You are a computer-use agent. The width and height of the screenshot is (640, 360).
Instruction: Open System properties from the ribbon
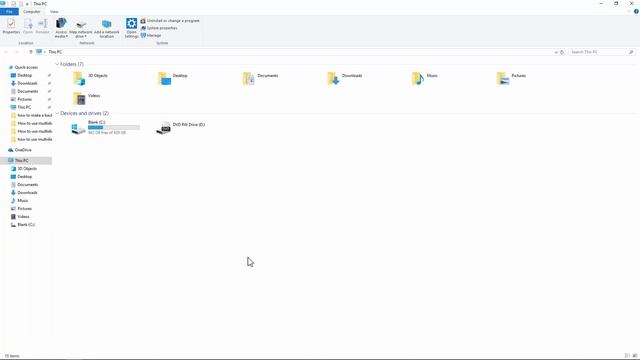159,28
